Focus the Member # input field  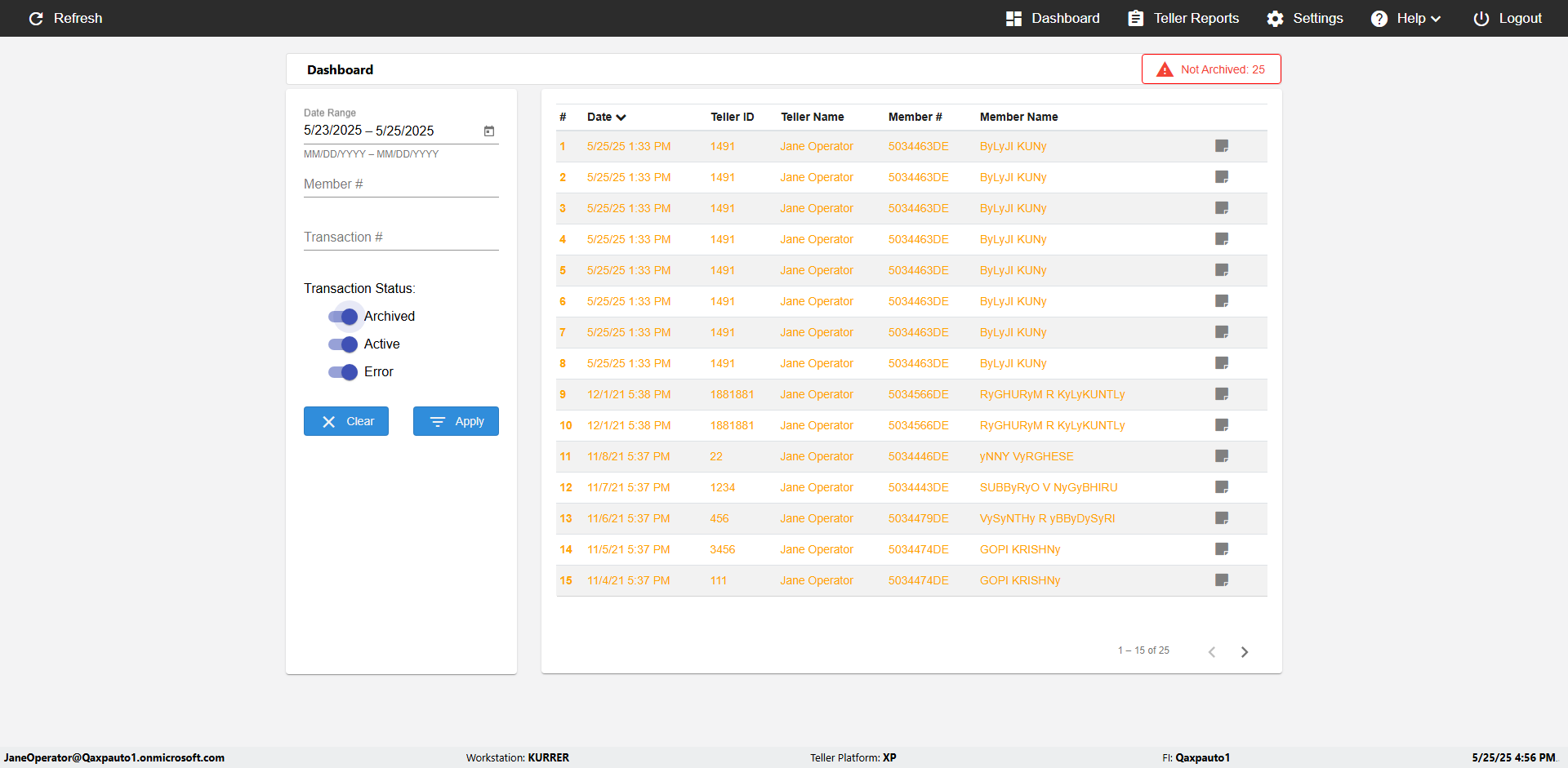click(401, 184)
